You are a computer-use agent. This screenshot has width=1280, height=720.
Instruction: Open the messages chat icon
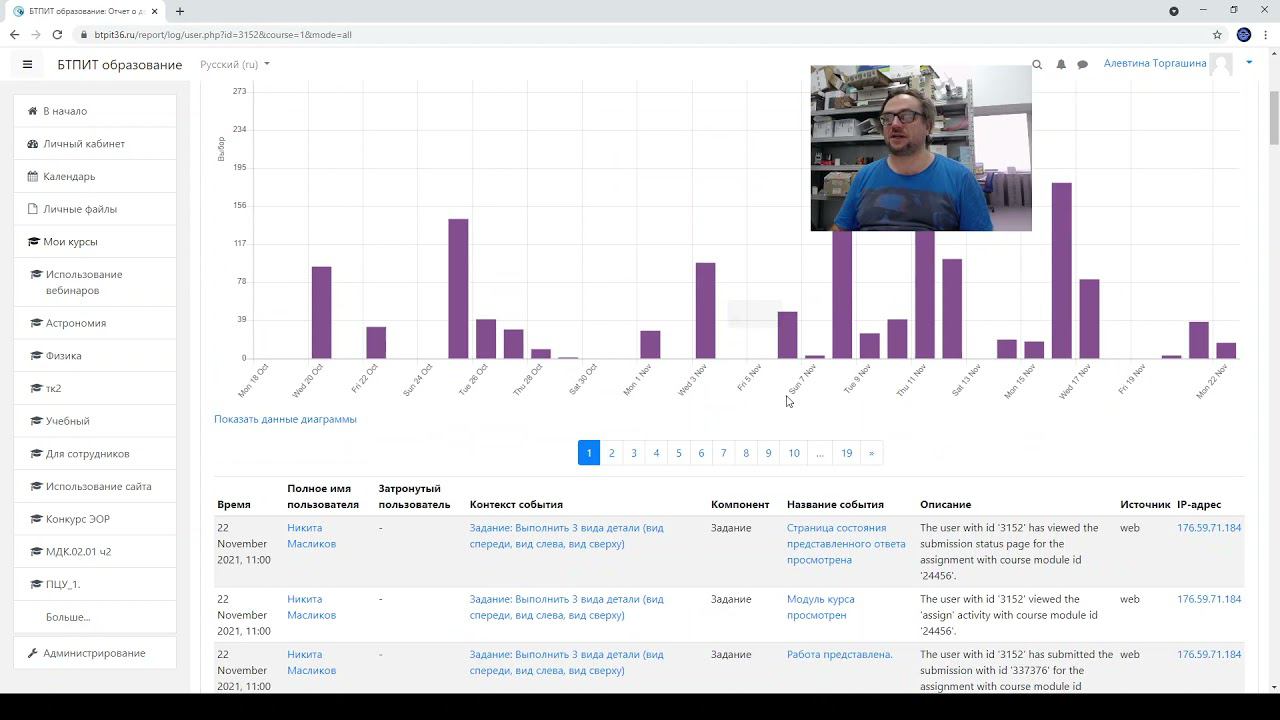pos(1082,64)
